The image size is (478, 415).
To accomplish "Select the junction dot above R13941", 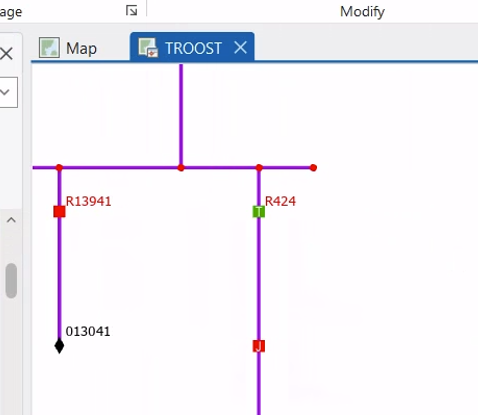I will pyautogui.click(x=59, y=168).
